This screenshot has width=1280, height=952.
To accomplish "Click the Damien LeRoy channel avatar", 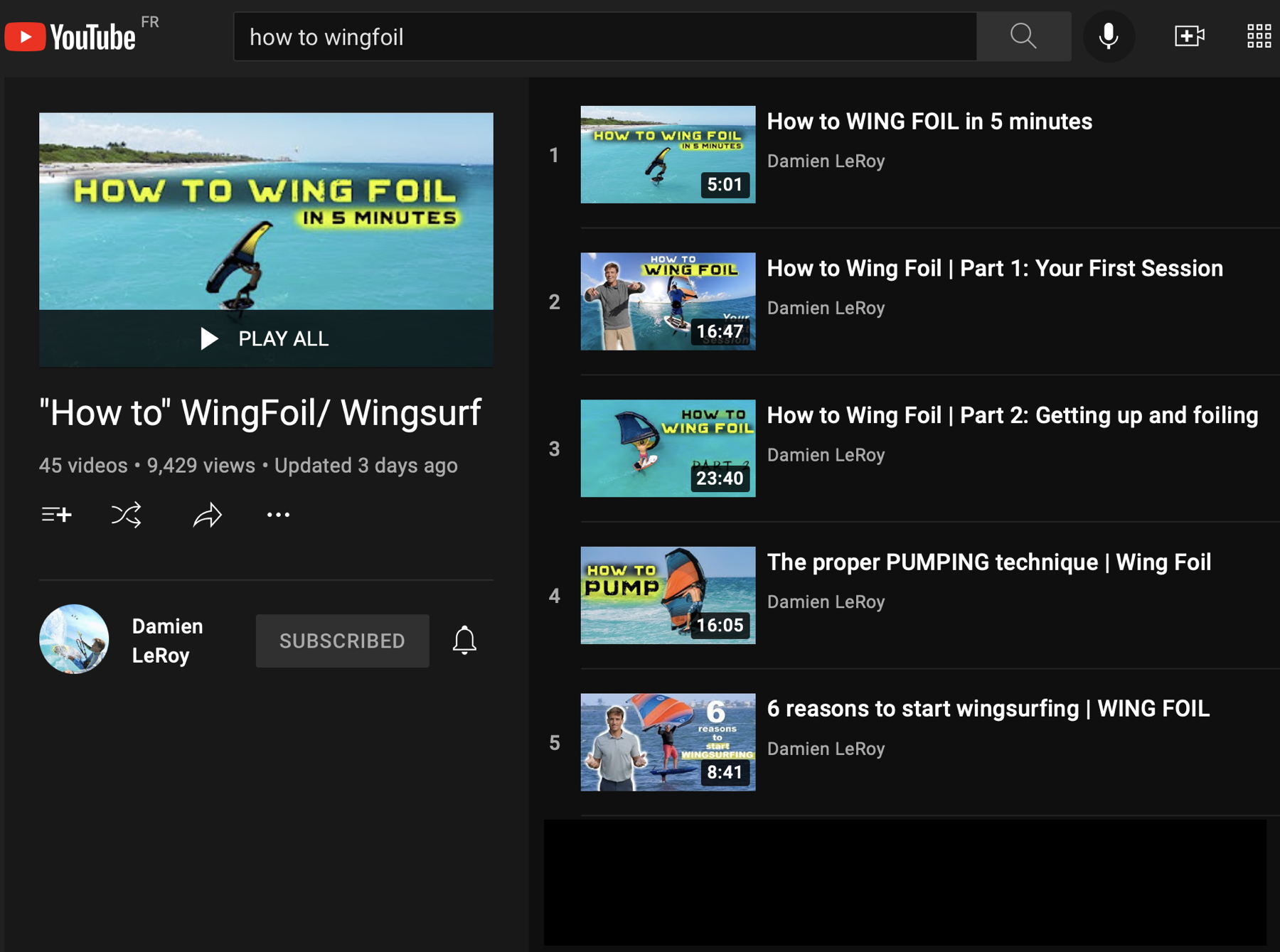I will pyautogui.click(x=74, y=639).
